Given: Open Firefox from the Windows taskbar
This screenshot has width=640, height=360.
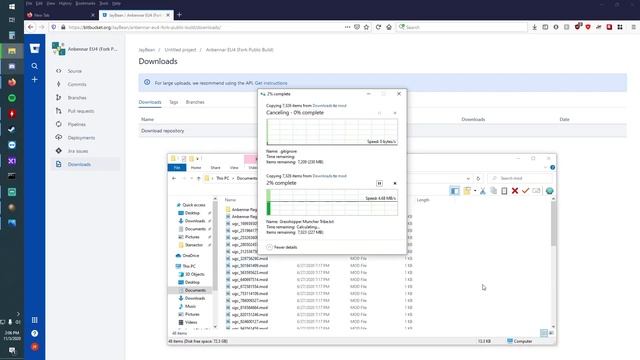Looking at the screenshot, I should pos(12,82).
